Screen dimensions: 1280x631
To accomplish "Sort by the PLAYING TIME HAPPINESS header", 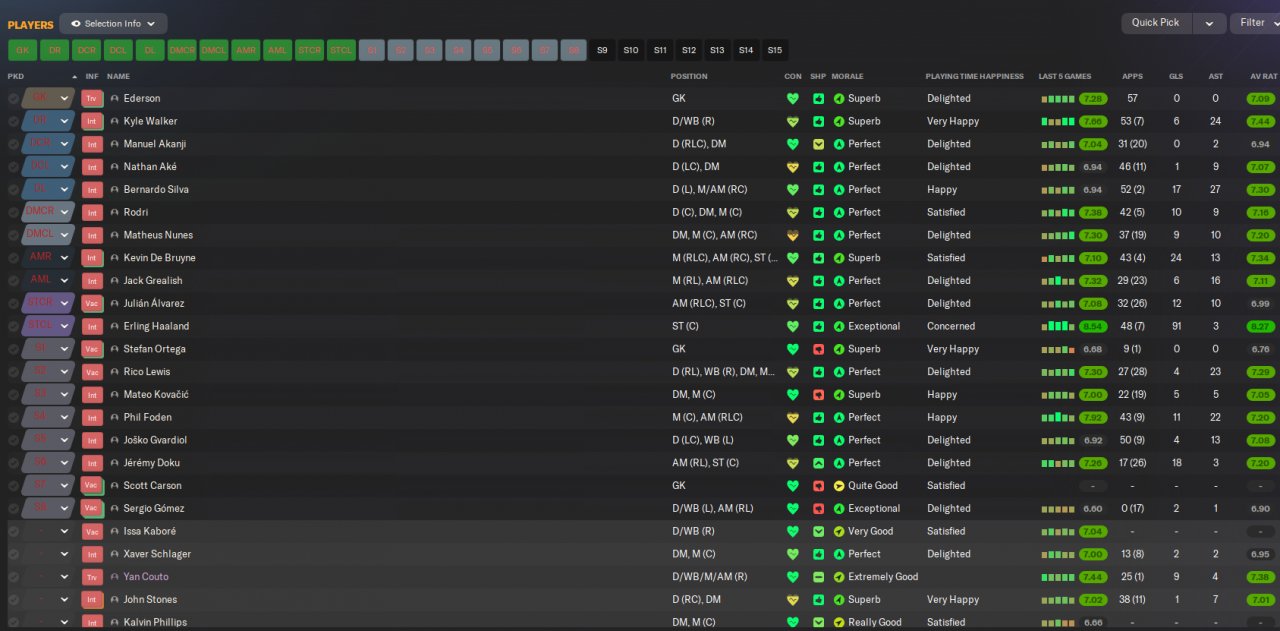I will point(975,76).
